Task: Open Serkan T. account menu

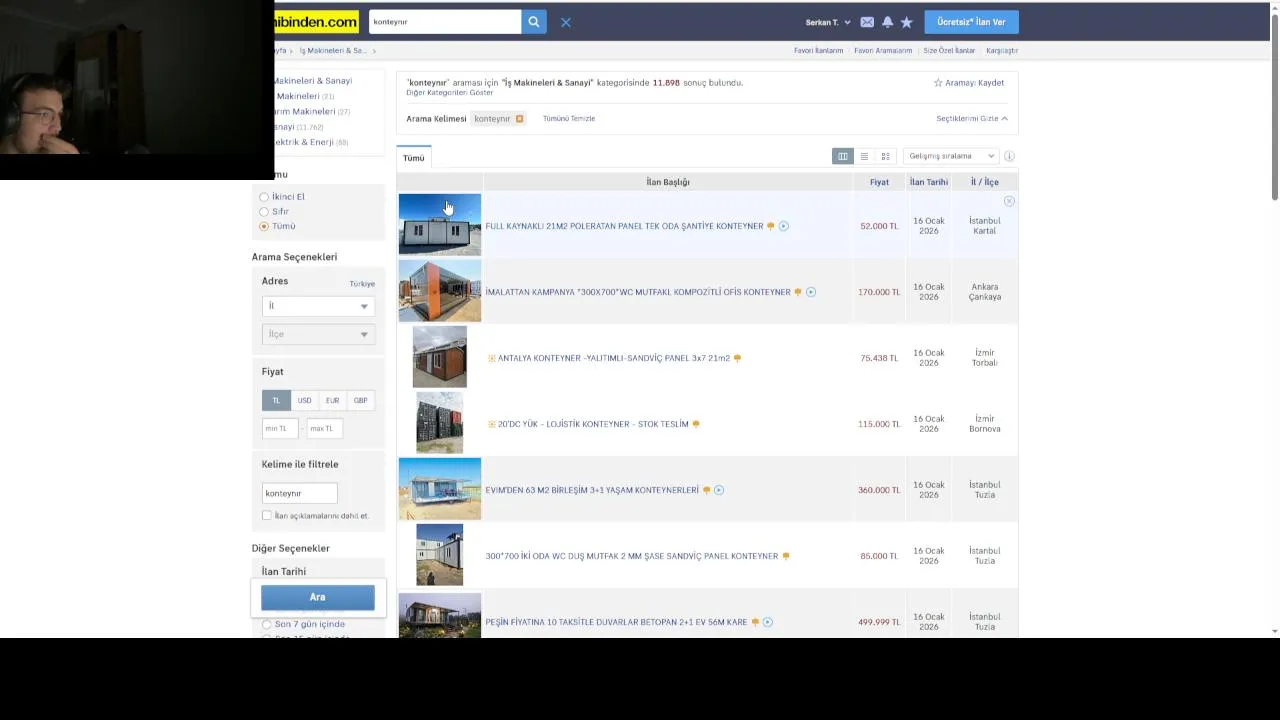Action: tap(828, 22)
